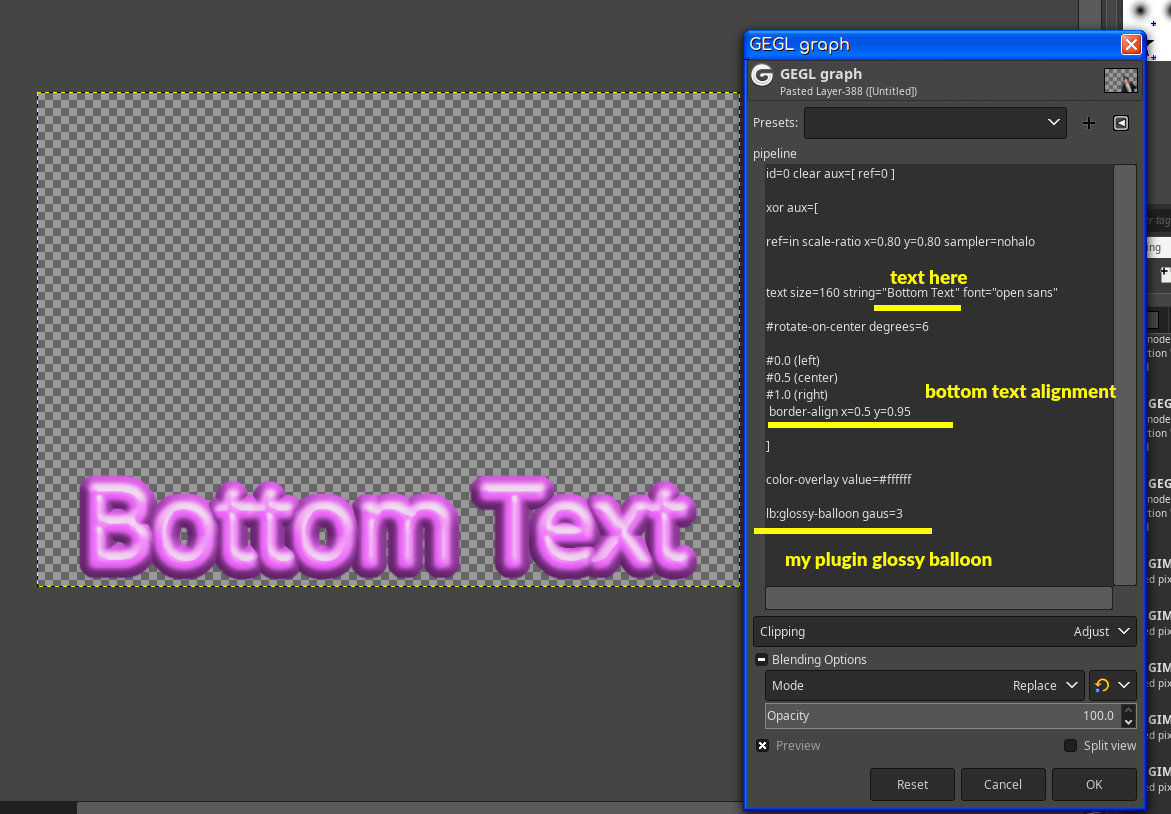Decrease opacity with the down stepper arrow
Viewport: 1171px width, 814px height.
(x=1128, y=722)
